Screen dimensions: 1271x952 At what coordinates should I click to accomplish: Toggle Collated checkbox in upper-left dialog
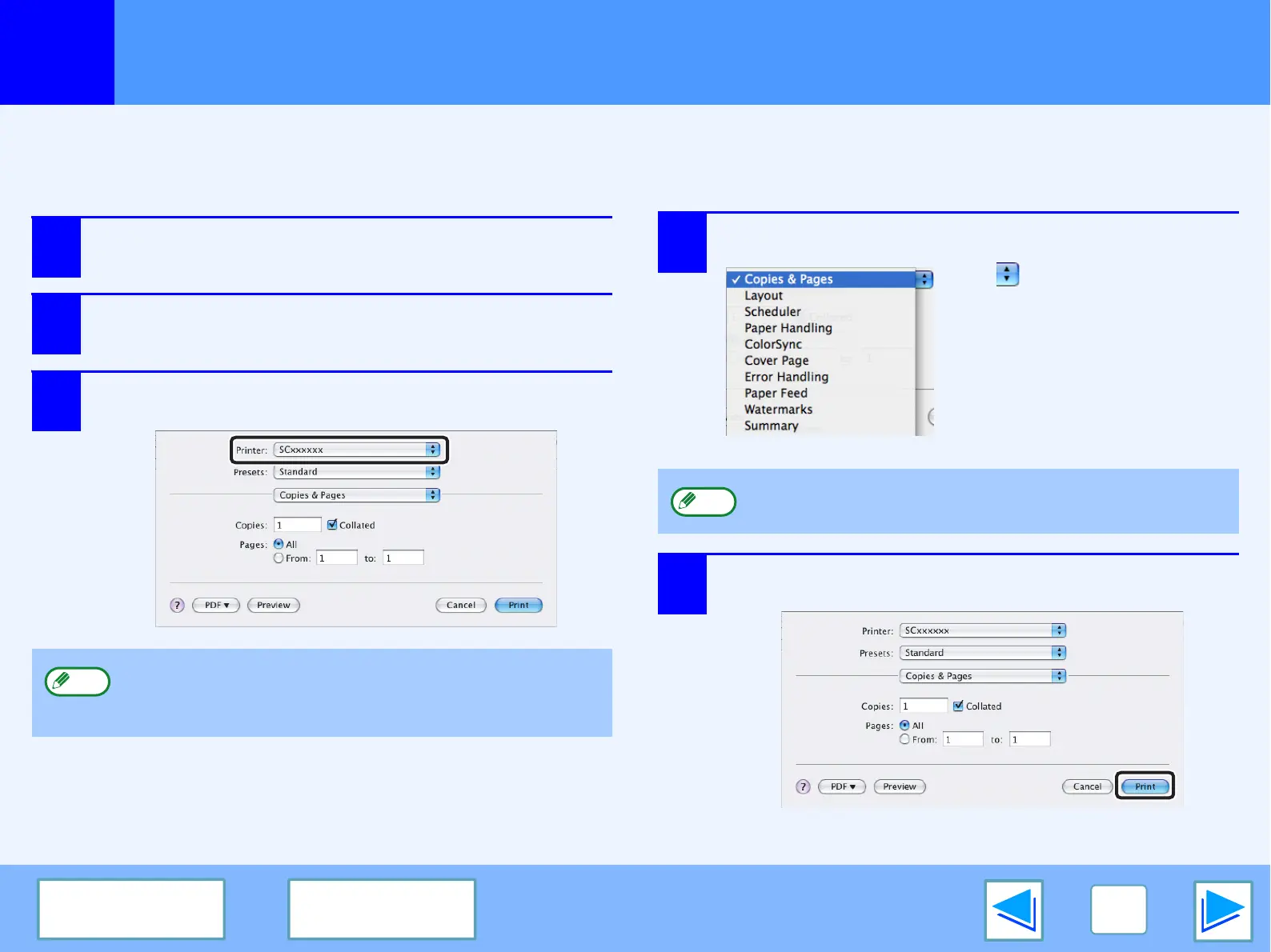(332, 525)
